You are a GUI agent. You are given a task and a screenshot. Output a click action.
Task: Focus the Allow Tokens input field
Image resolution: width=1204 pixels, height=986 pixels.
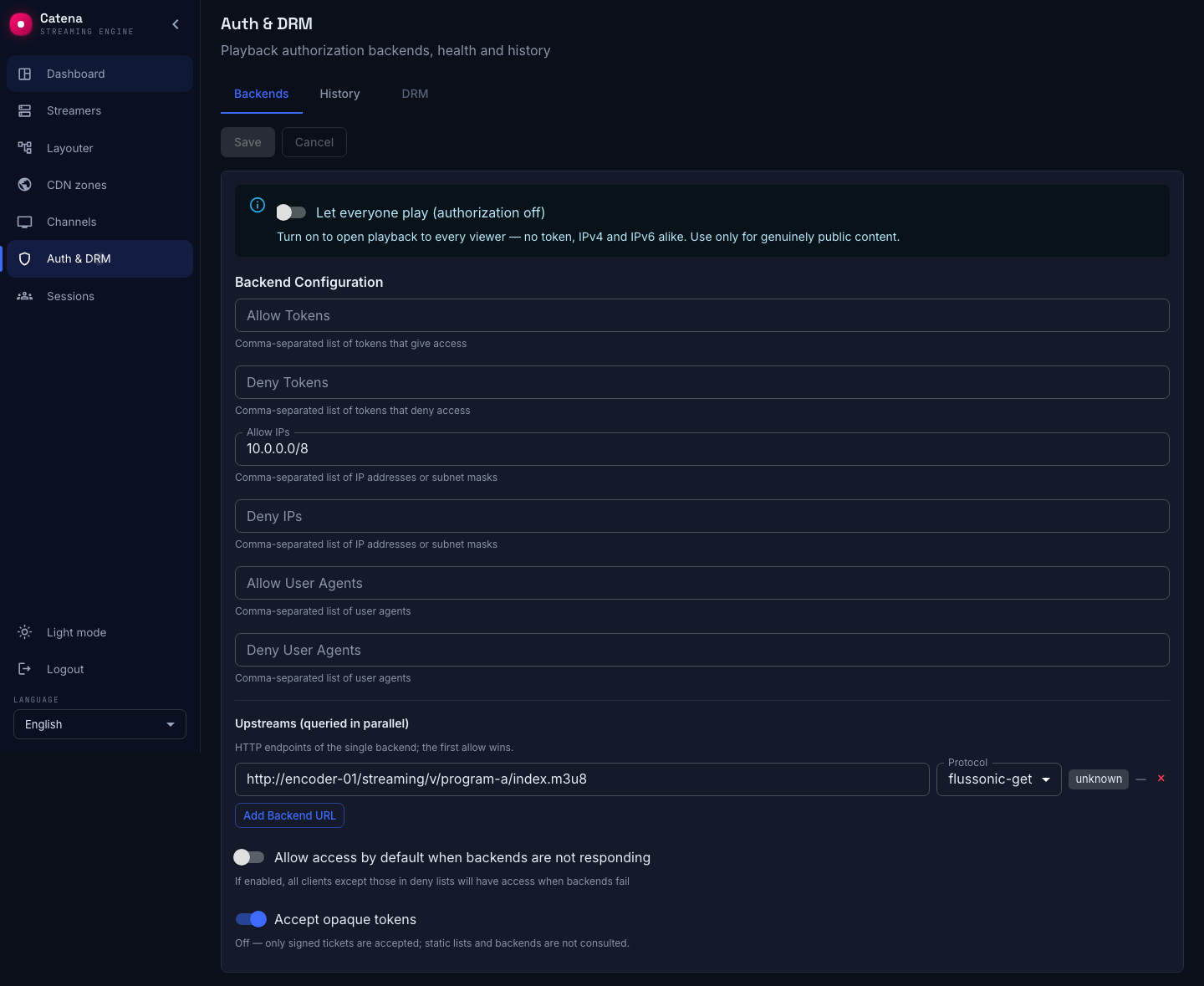702,315
